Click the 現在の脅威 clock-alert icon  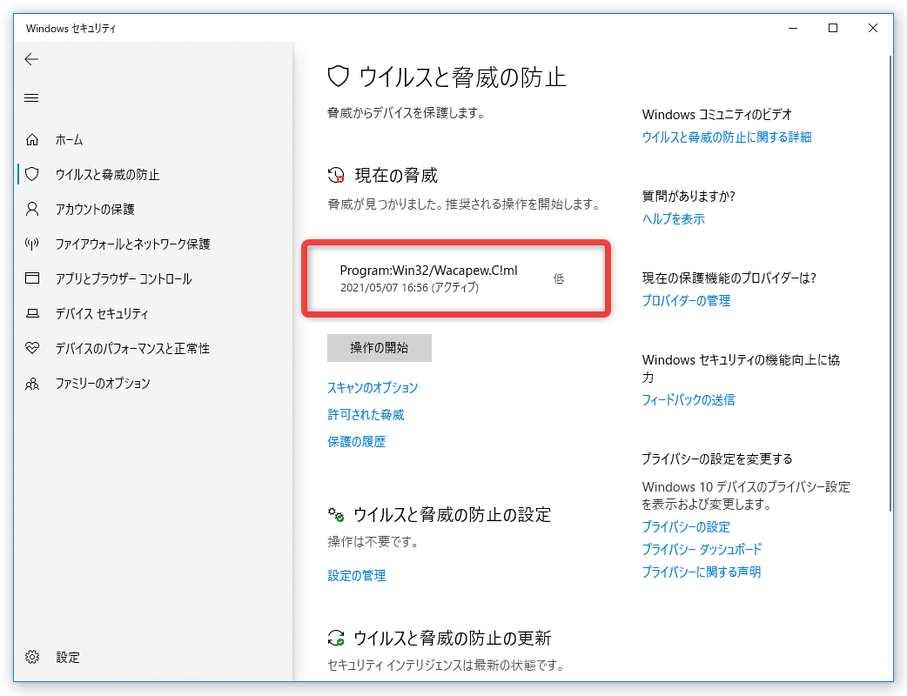pos(336,175)
